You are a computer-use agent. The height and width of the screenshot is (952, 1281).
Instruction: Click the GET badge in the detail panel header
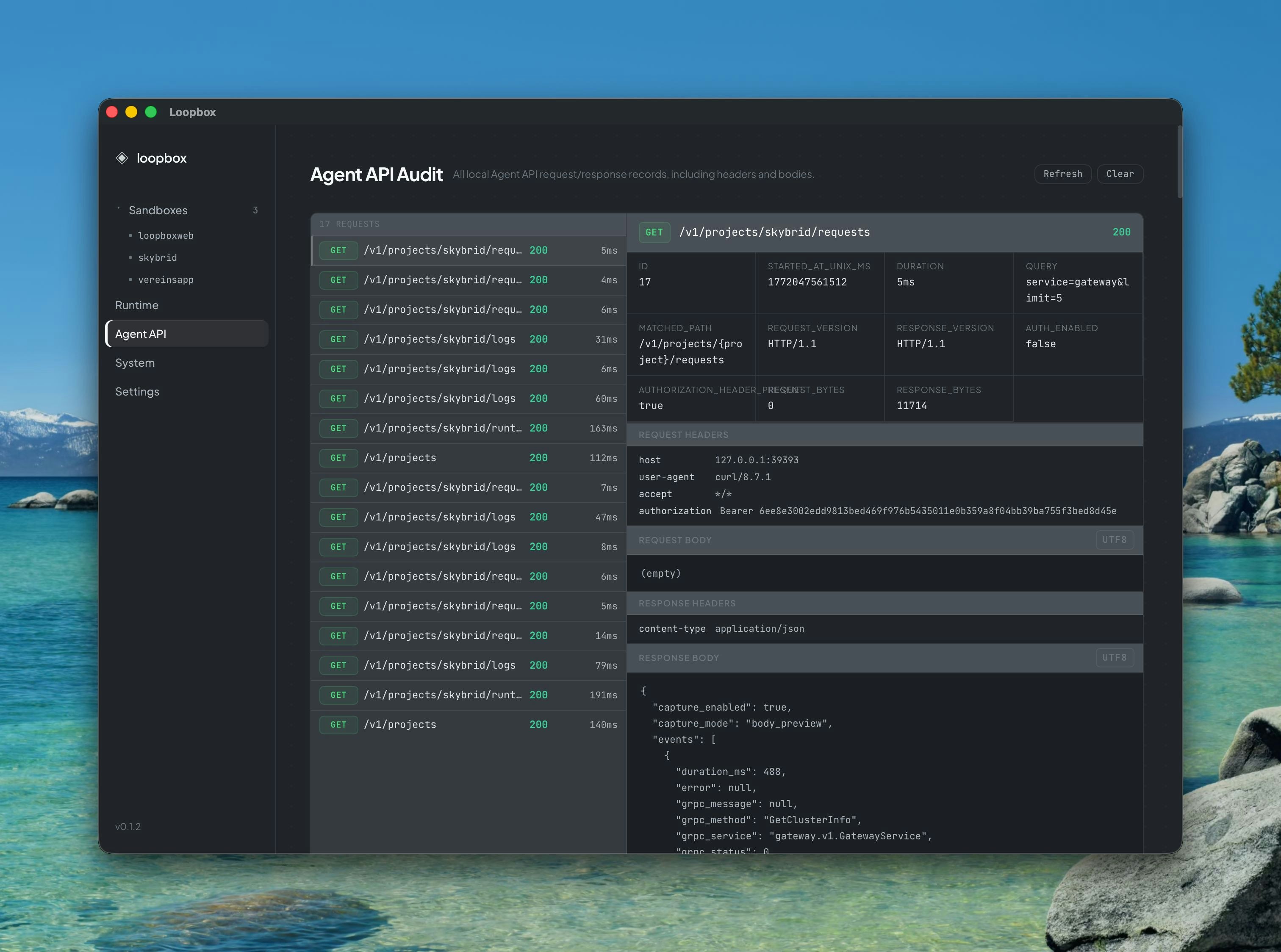click(x=654, y=232)
